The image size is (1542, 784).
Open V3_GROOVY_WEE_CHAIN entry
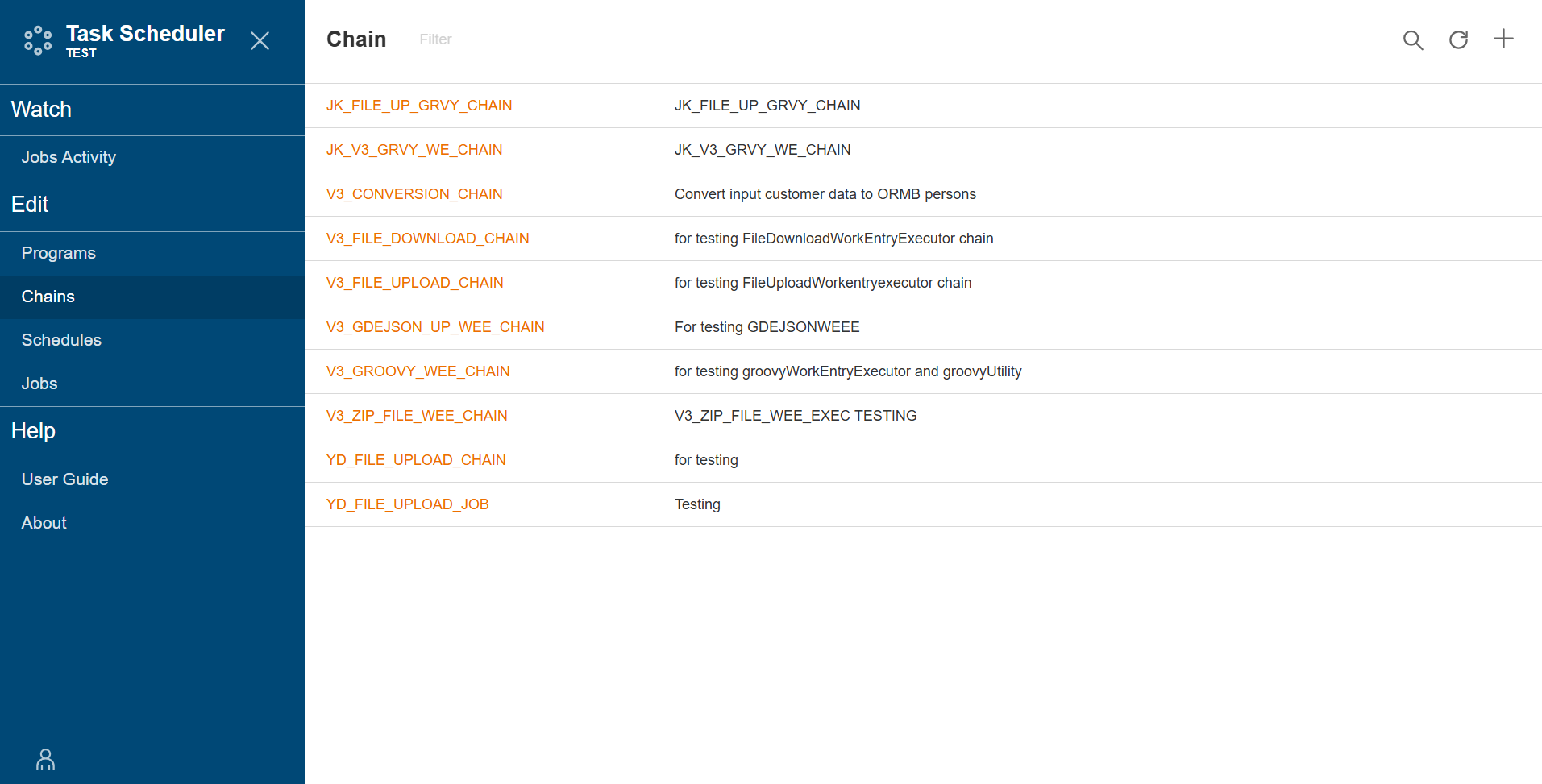click(x=418, y=371)
